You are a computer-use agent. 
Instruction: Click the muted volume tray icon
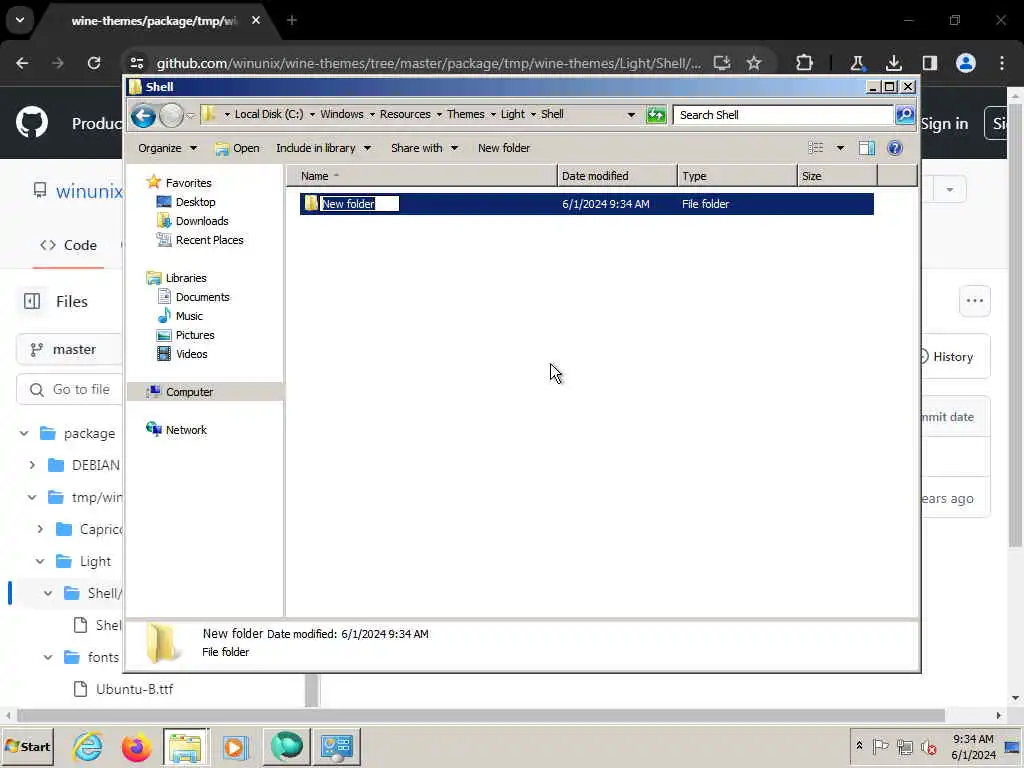(928, 746)
